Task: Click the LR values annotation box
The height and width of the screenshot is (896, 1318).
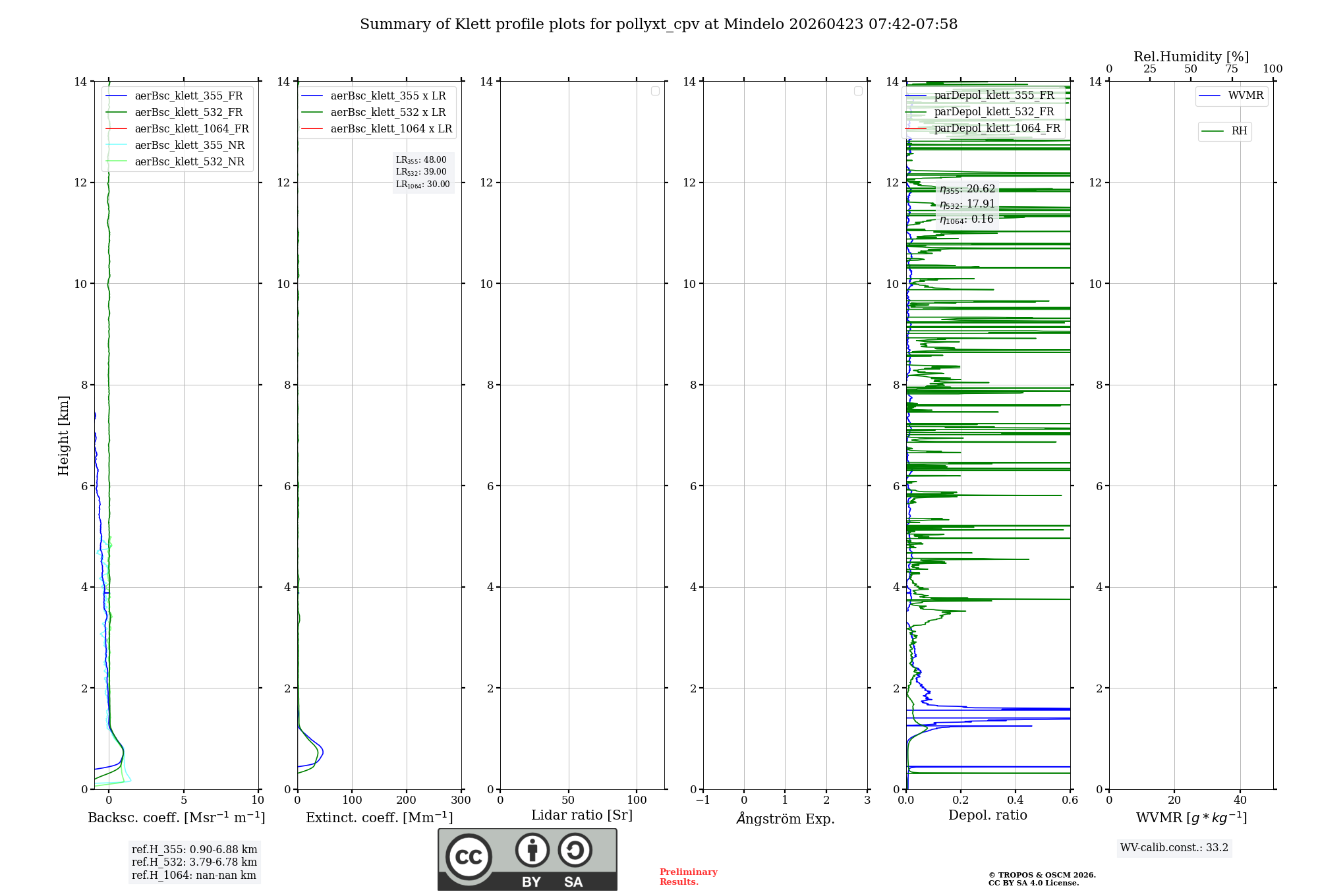Action: coord(422,172)
